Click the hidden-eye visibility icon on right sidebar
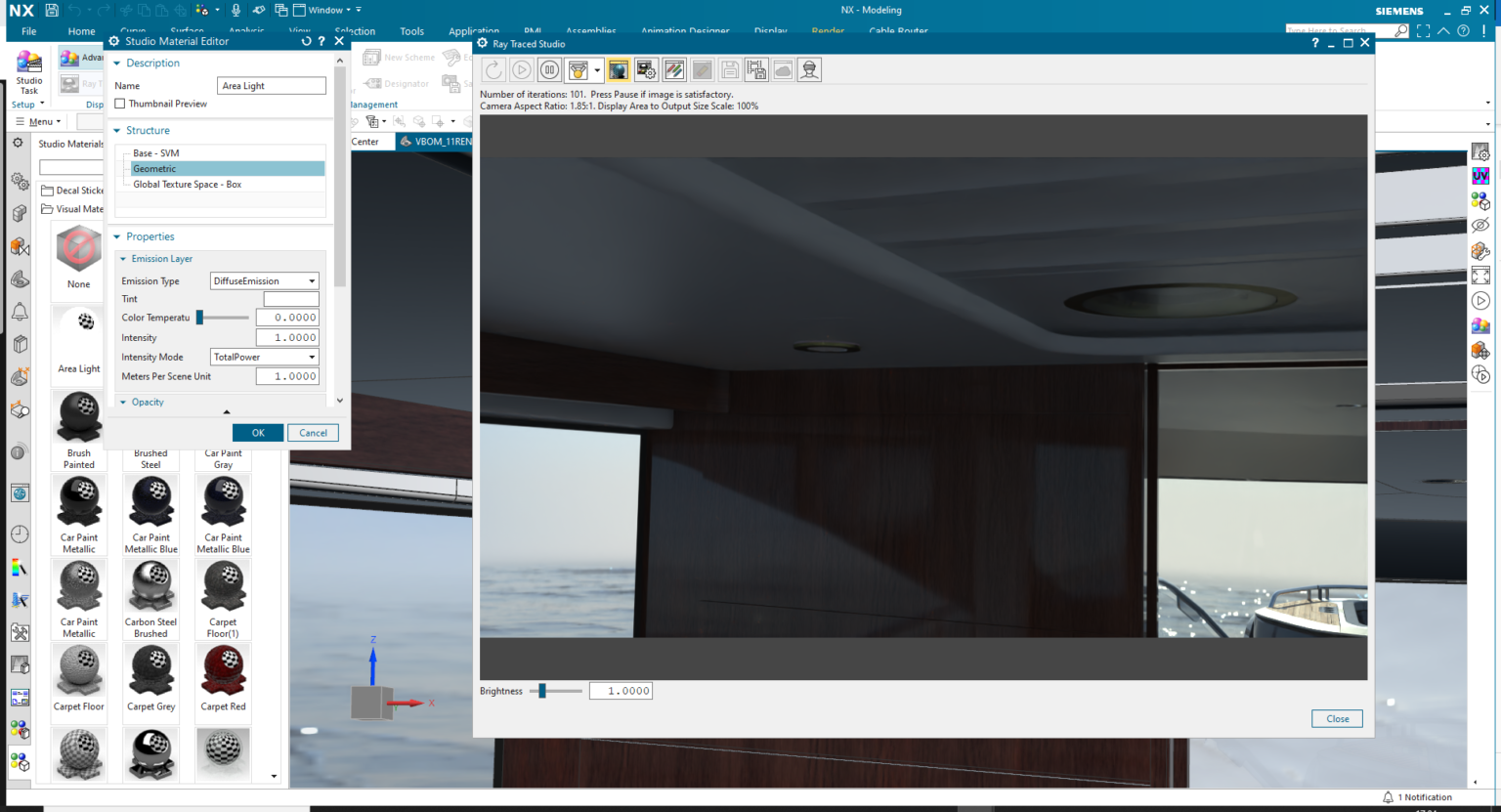Image resolution: width=1501 pixels, height=812 pixels. click(1481, 226)
